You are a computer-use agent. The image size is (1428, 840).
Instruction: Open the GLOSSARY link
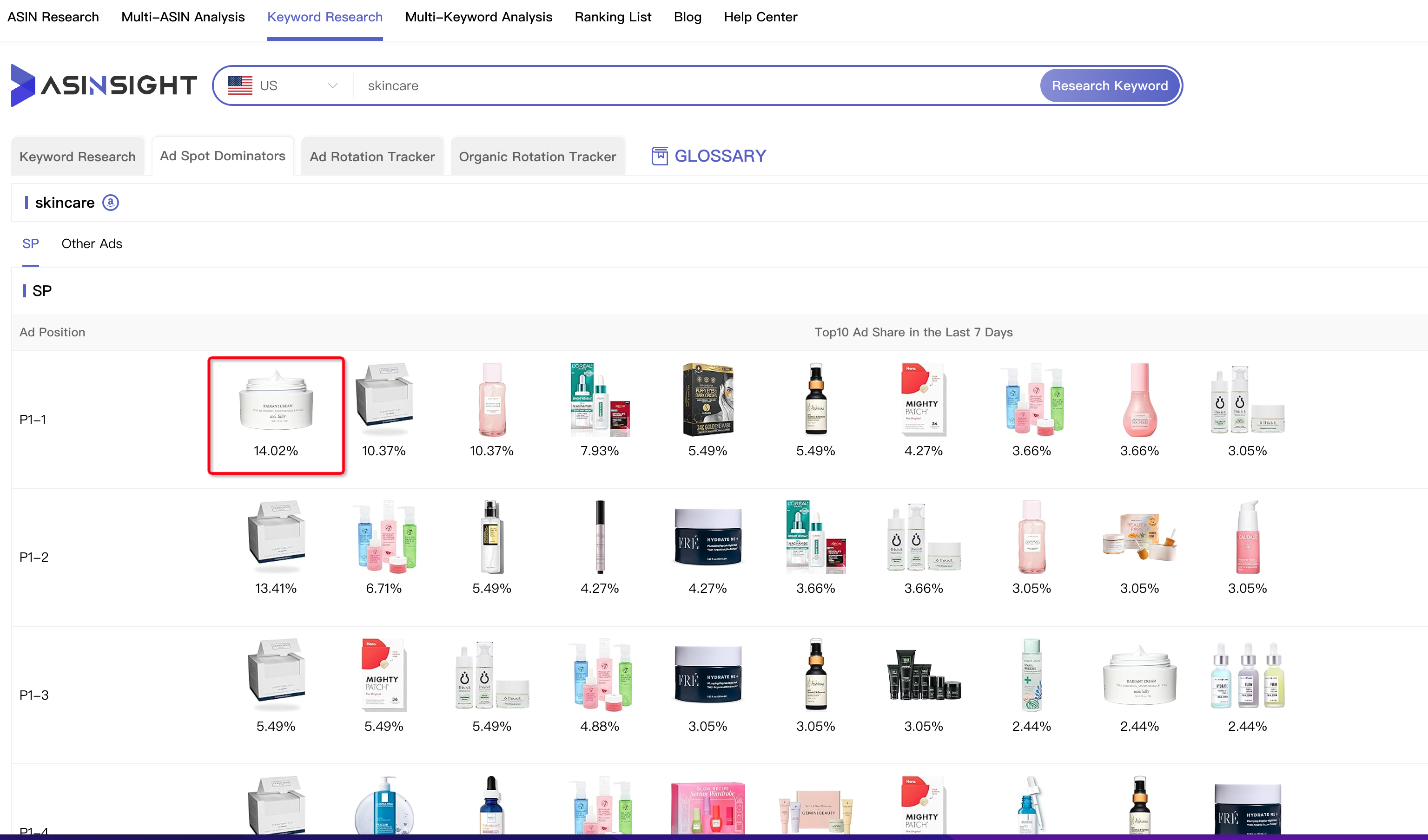[x=720, y=156]
